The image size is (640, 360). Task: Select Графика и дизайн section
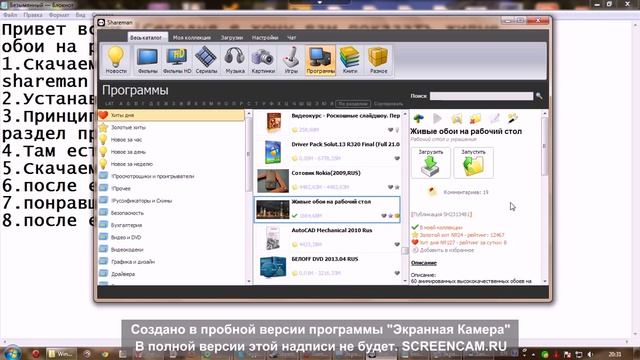[171, 262]
